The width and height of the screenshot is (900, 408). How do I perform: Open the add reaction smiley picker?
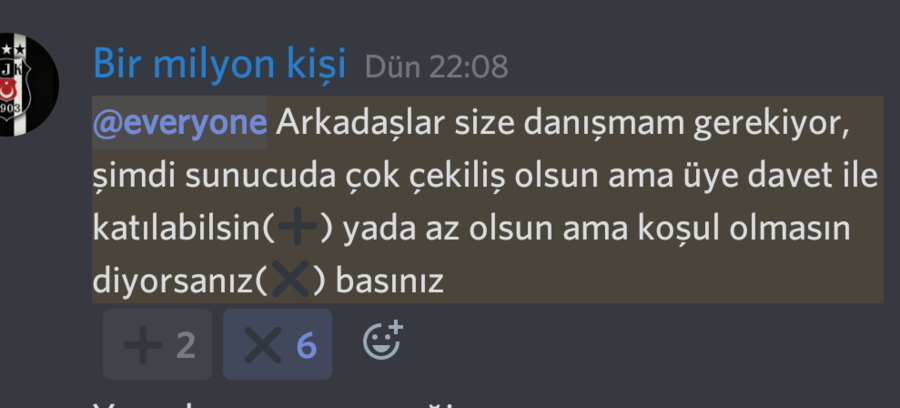click(383, 340)
